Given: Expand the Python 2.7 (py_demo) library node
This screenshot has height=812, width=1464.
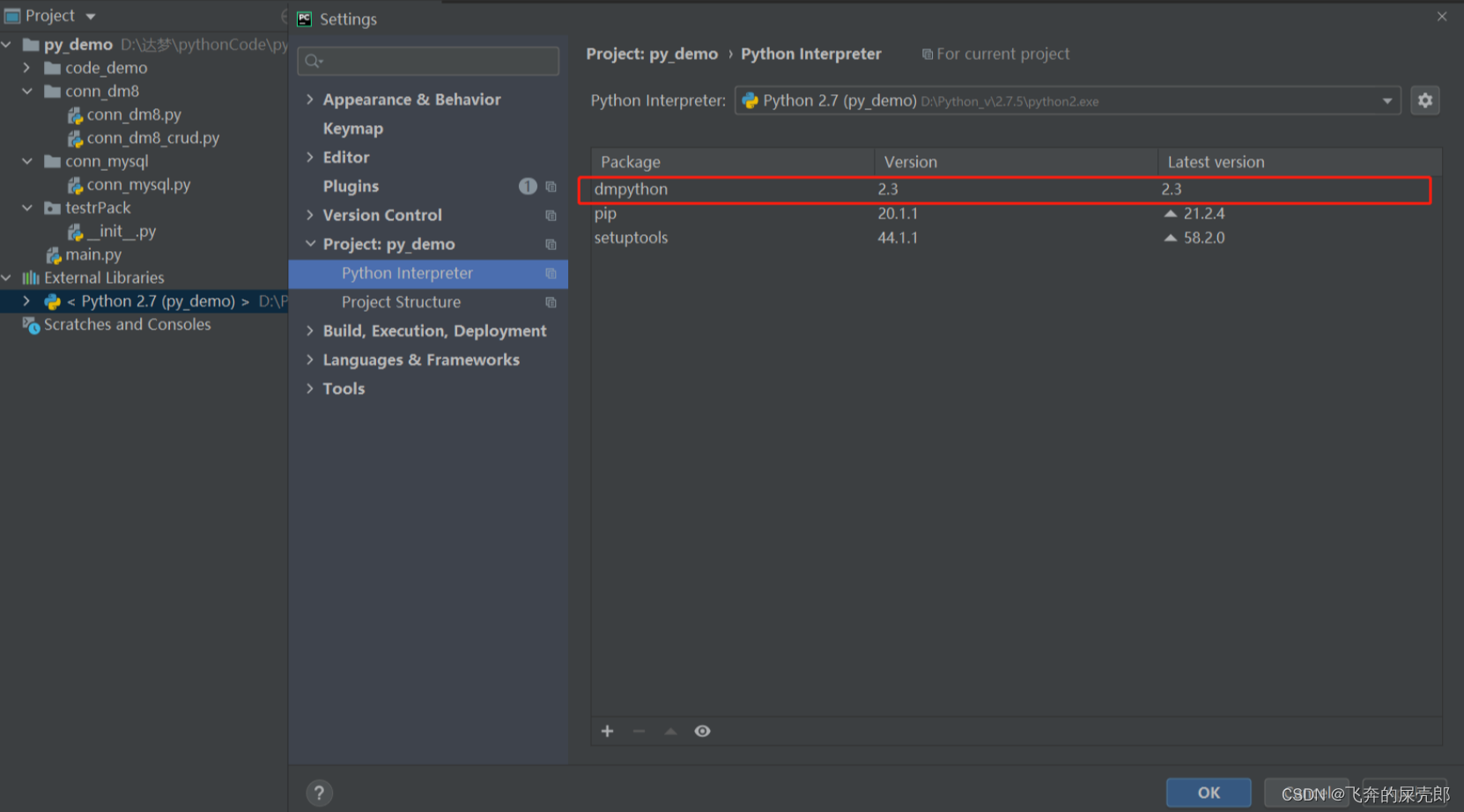Looking at the screenshot, I should click(26, 301).
